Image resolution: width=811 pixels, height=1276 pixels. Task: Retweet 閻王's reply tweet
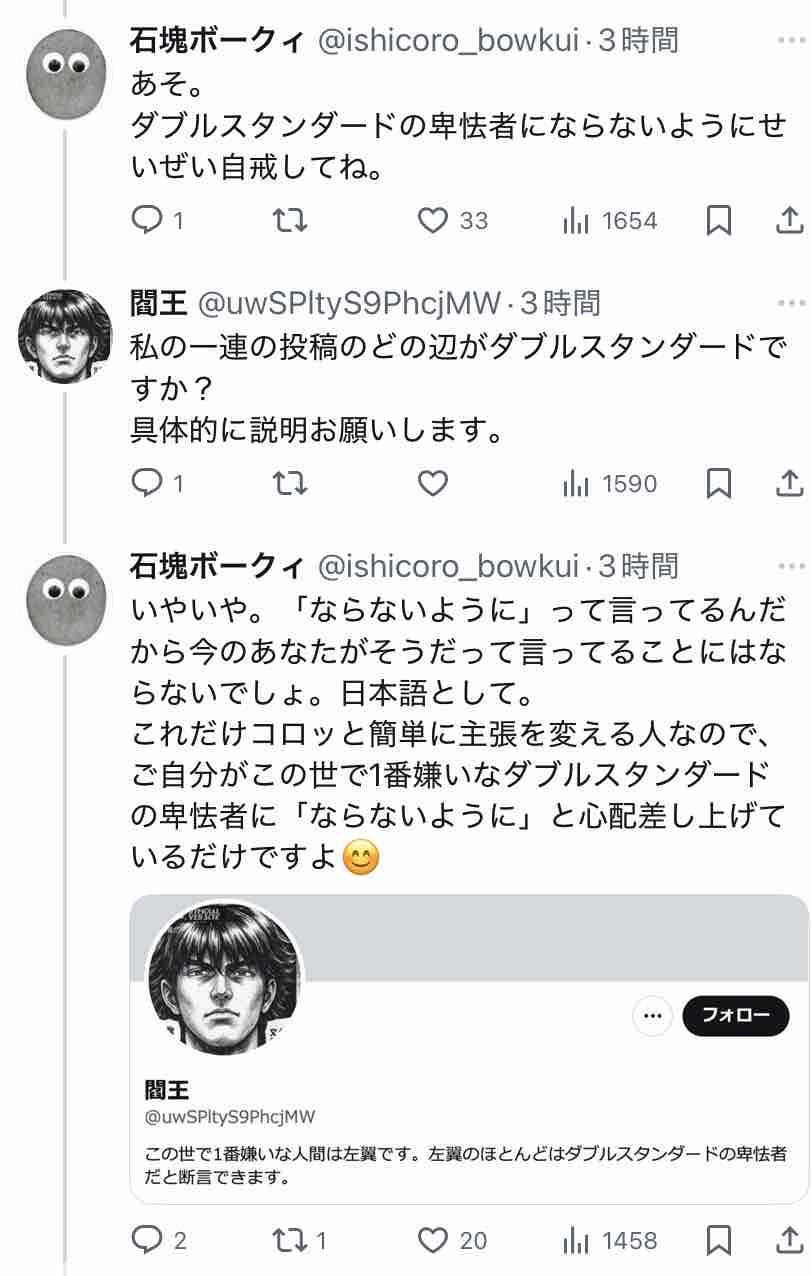click(x=290, y=484)
